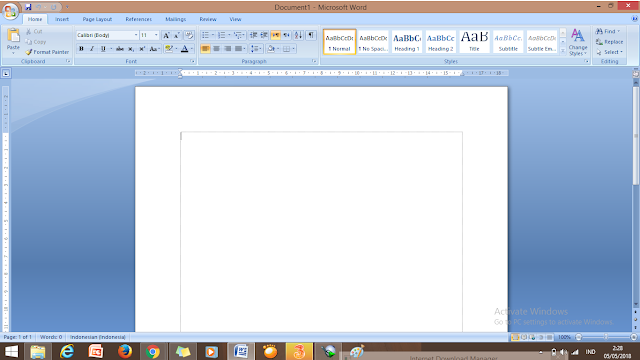Toggle bold formatting
The height and width of the screenshot is (360, 640).
[x=81, y=49]
